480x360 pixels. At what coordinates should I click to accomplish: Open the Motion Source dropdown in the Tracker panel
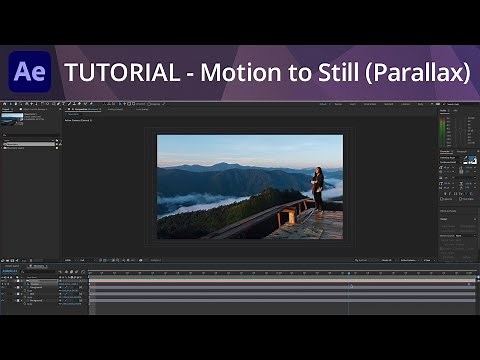465,236
